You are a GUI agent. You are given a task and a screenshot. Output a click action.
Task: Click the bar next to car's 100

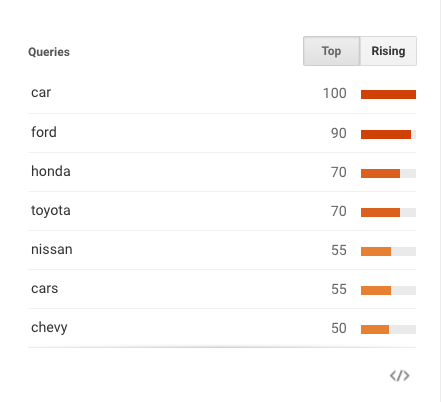(388, 94)
